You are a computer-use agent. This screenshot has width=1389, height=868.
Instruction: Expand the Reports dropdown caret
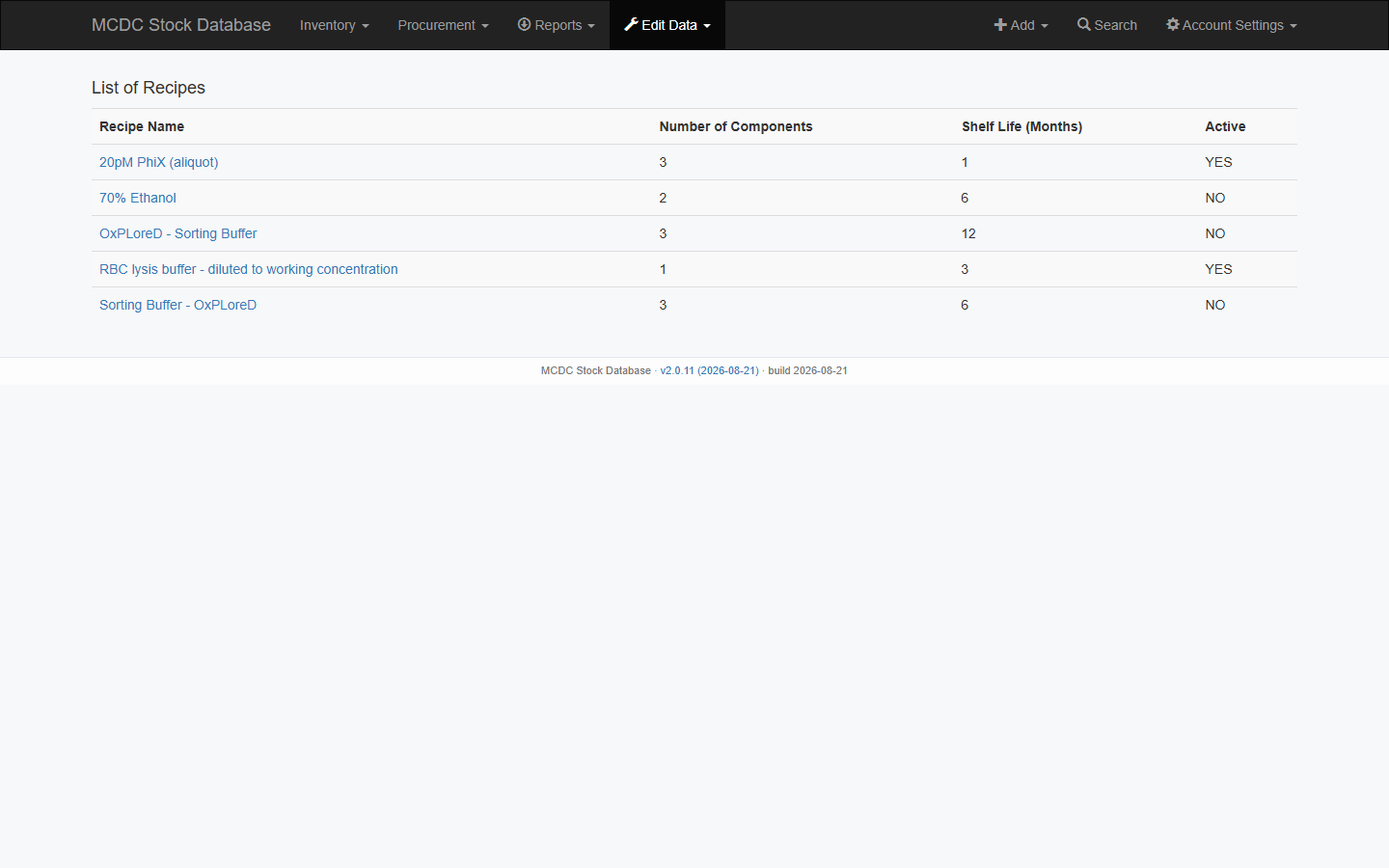[591, 26]
